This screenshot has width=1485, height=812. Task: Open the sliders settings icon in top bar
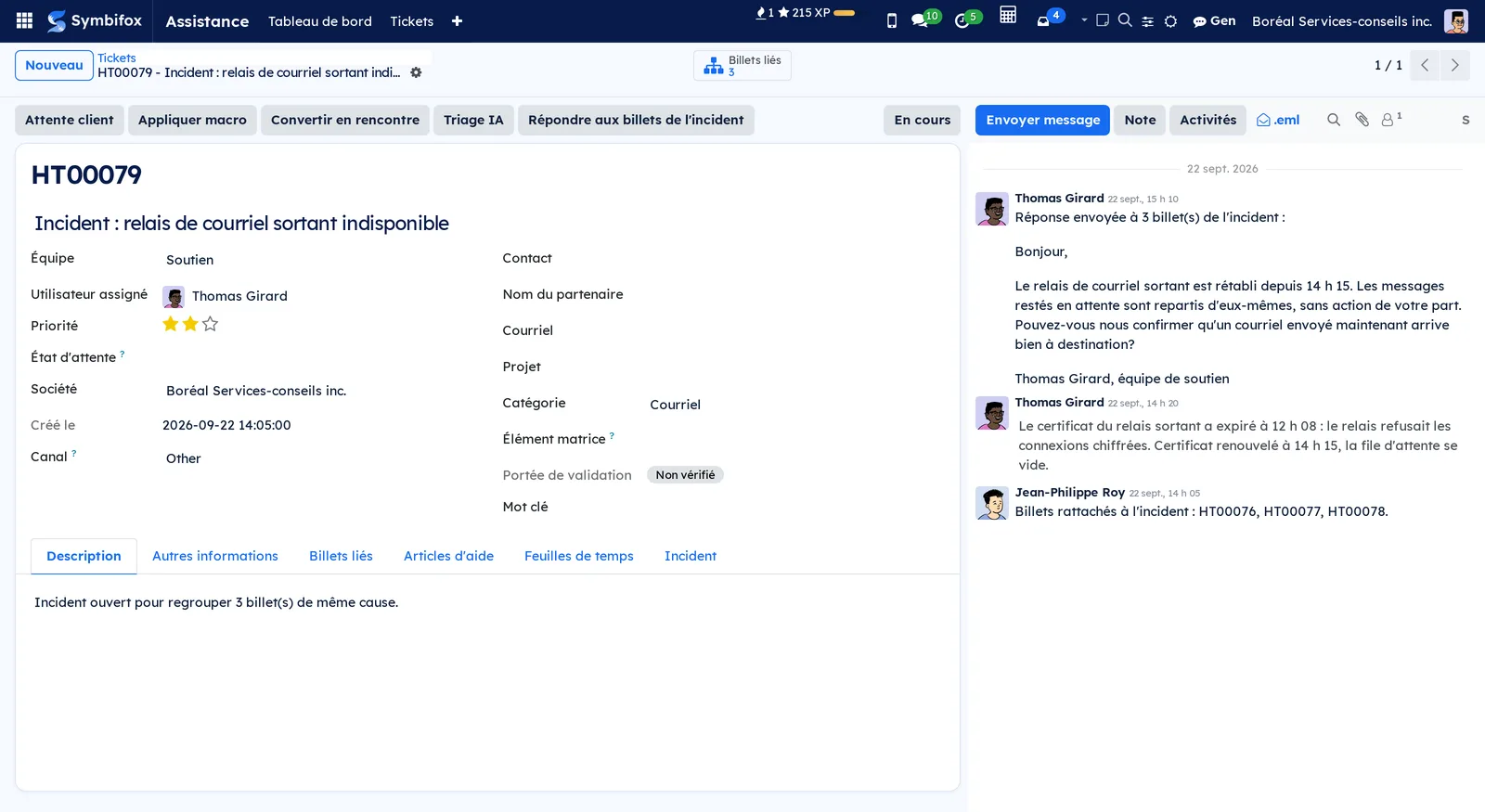click(x=1148, y=21)
